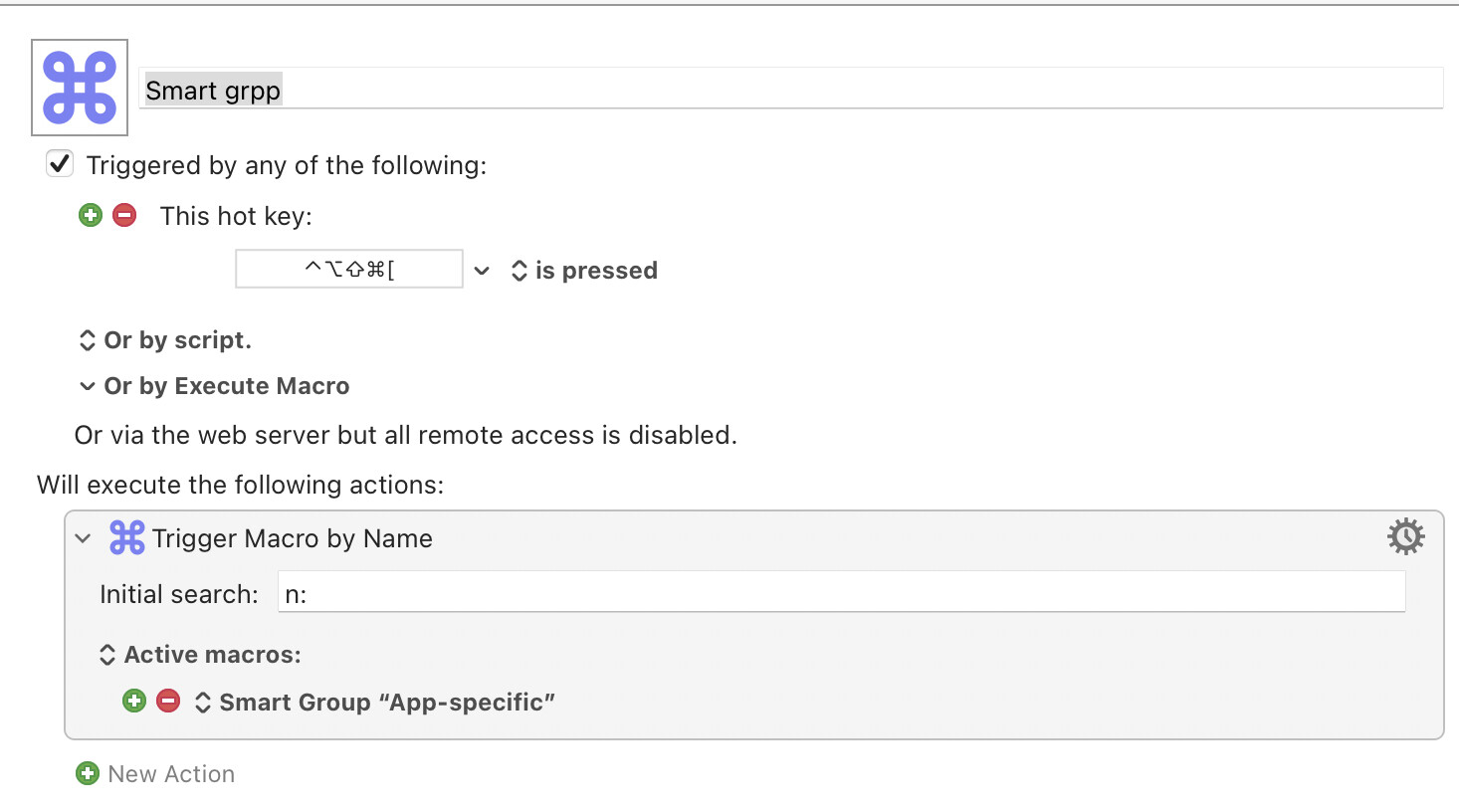Screen dimensions: 1459x812
Task: Remove the Smart Group App-specific entry
Action: pos(168,701)
